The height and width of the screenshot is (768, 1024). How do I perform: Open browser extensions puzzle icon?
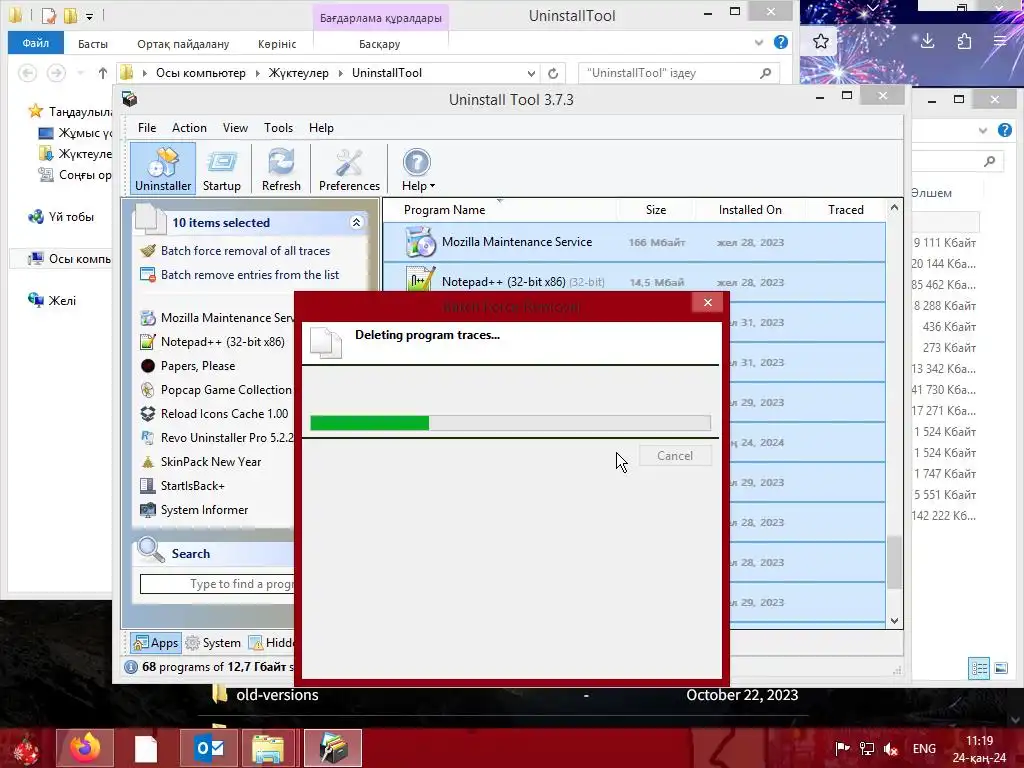tap(964, 41)
